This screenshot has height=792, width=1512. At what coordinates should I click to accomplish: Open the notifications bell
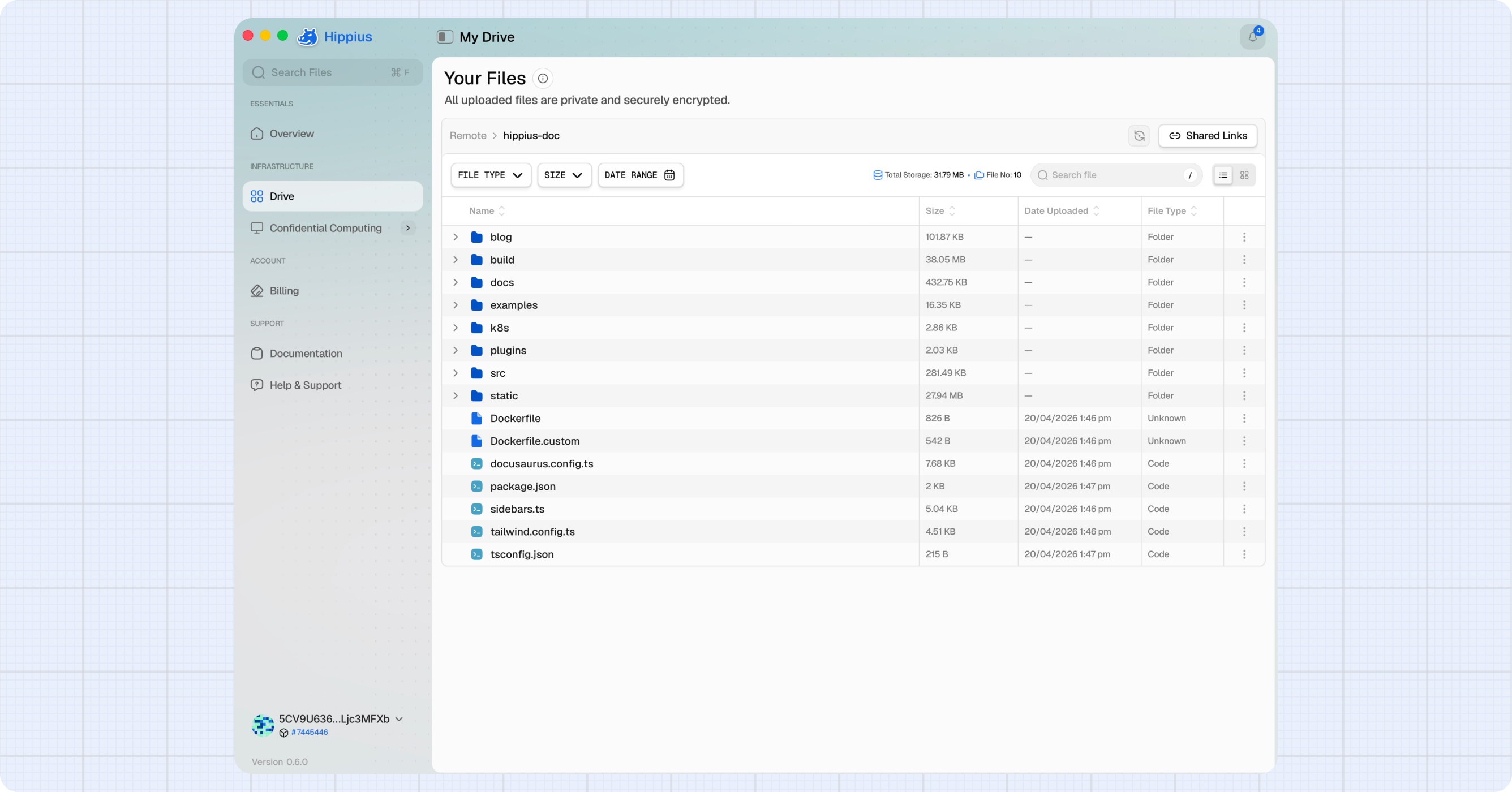point(1252,37)
